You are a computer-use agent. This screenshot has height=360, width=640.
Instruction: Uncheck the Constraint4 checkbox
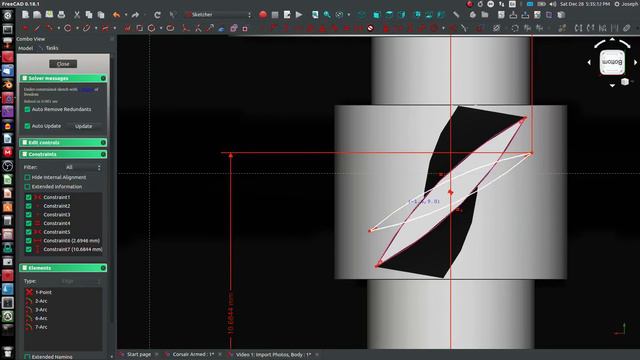tap(29, 223)
